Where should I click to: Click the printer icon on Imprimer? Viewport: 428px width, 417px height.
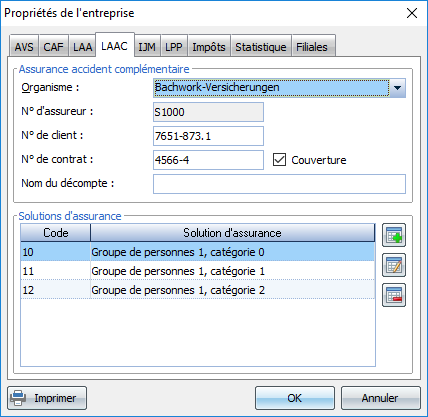tap(18, 398)
